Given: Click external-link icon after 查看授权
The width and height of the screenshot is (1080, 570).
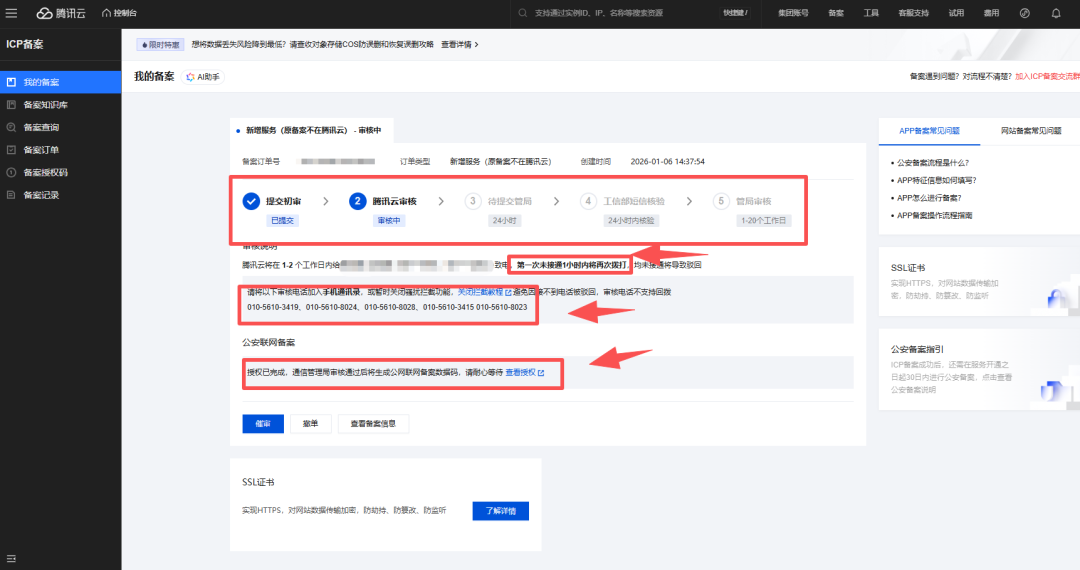Looking at the screenshot, I should pyautogui.click(x=541, y=372).
